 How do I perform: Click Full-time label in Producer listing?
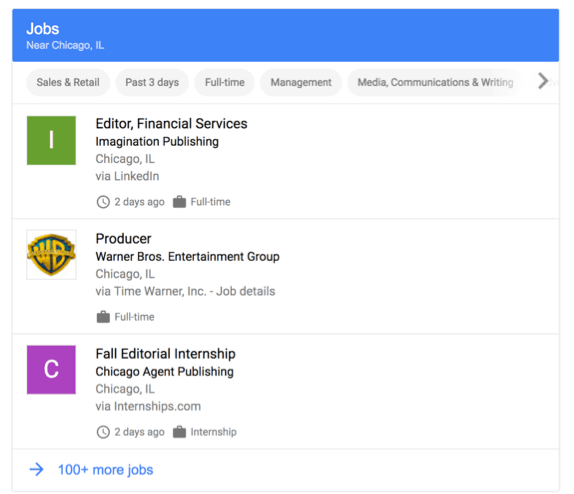click(x=134, y=317)
